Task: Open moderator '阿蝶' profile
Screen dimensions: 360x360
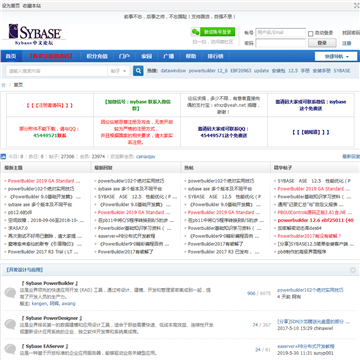Action: (54, 304)
